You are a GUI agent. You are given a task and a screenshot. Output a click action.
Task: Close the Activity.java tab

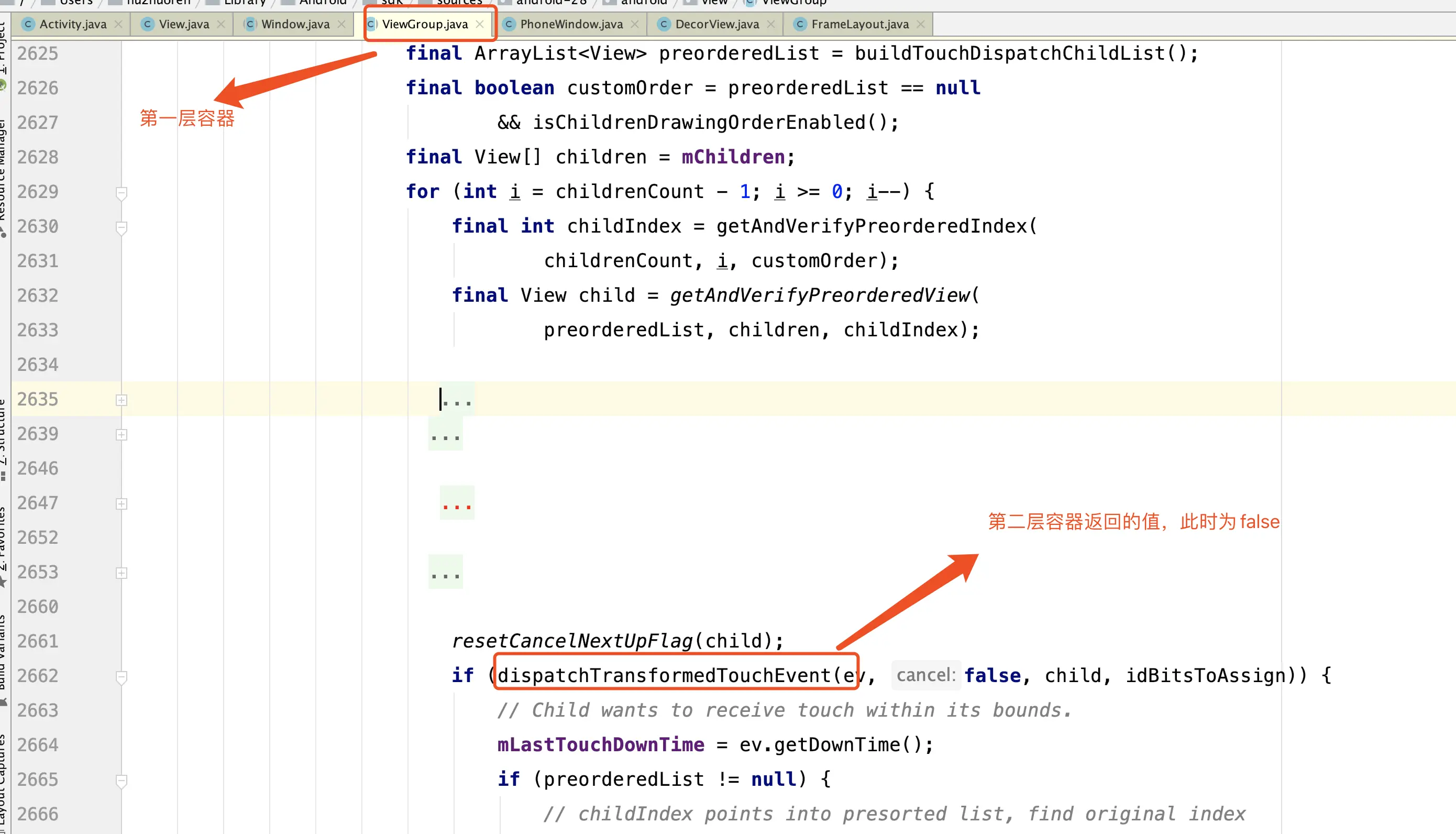tap(118, 24)
